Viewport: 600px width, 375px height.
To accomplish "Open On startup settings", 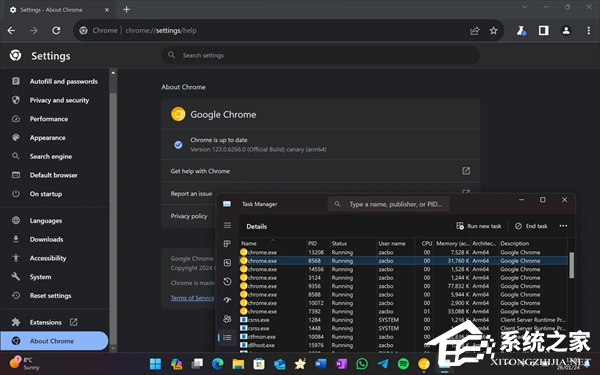I will click(54, 194).
